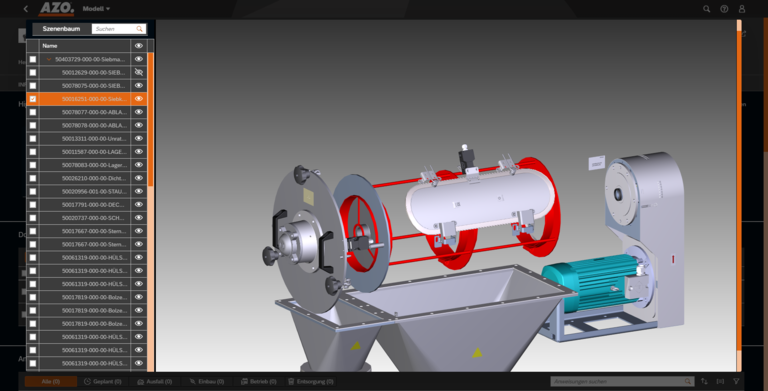
Task: Toggle the header eye visibility column icon
Action: pyautogui.click(x=139, y=46)
